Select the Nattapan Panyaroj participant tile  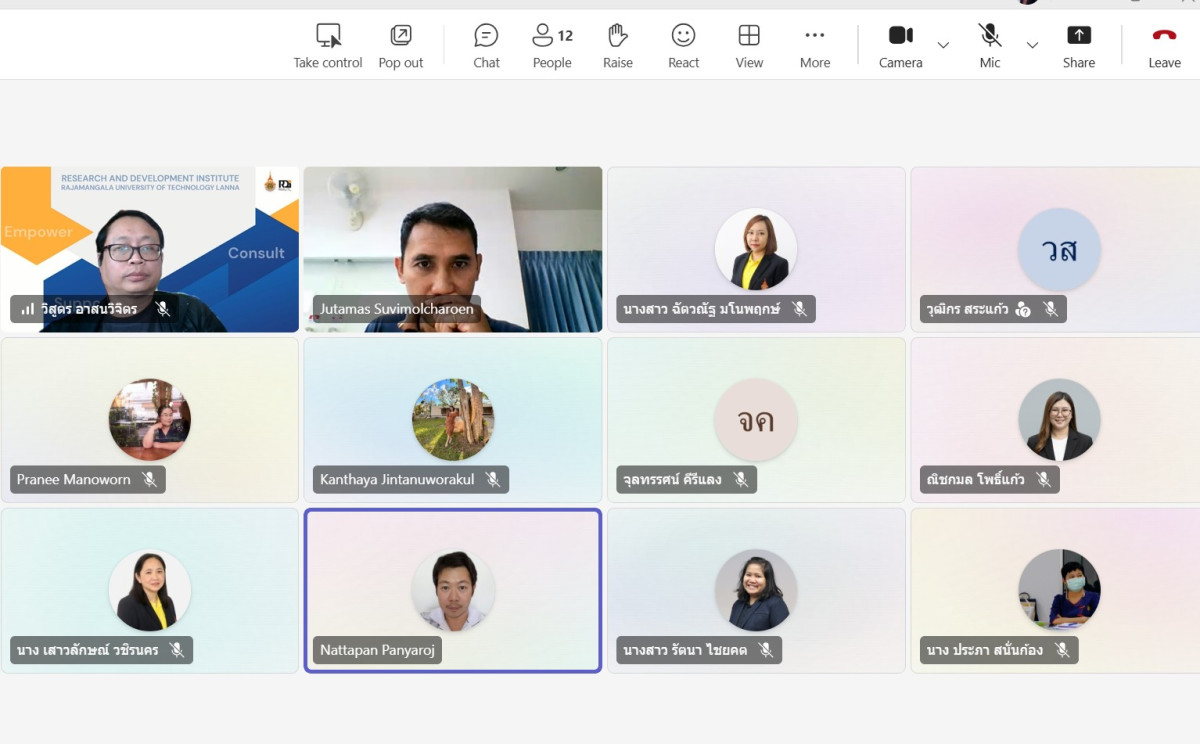point(452,590)
